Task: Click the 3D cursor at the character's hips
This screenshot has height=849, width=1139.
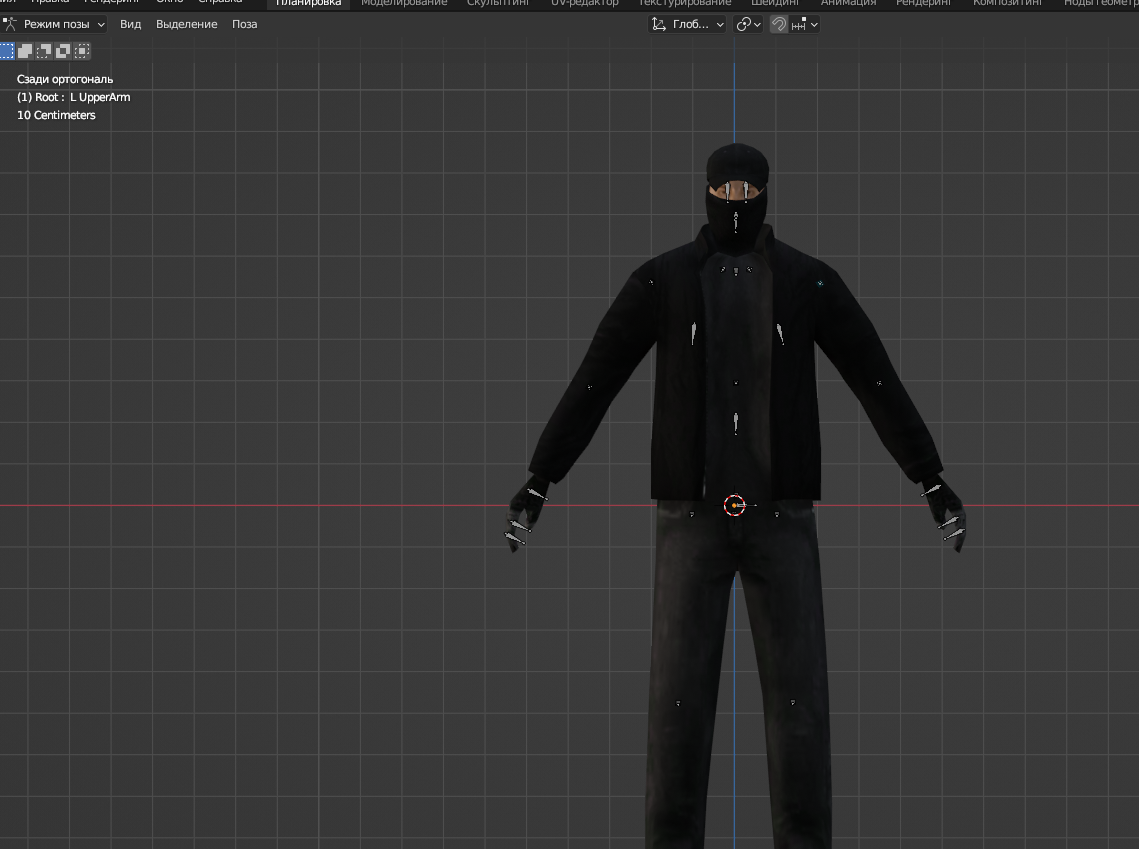Action: [735, 506]
